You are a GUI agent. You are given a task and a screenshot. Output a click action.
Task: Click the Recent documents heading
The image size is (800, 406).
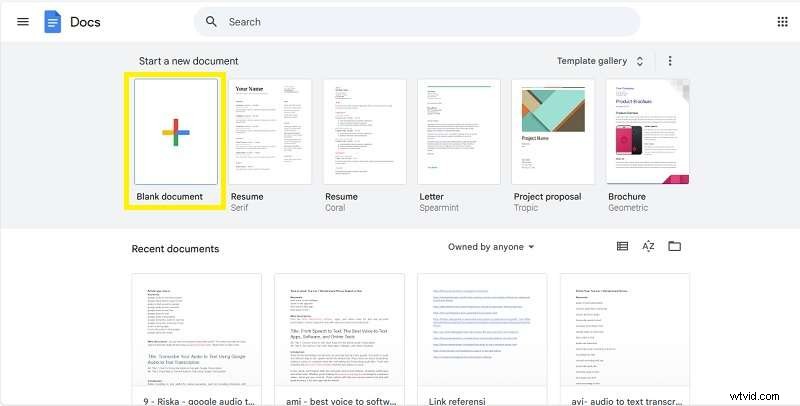pos(176,249)
